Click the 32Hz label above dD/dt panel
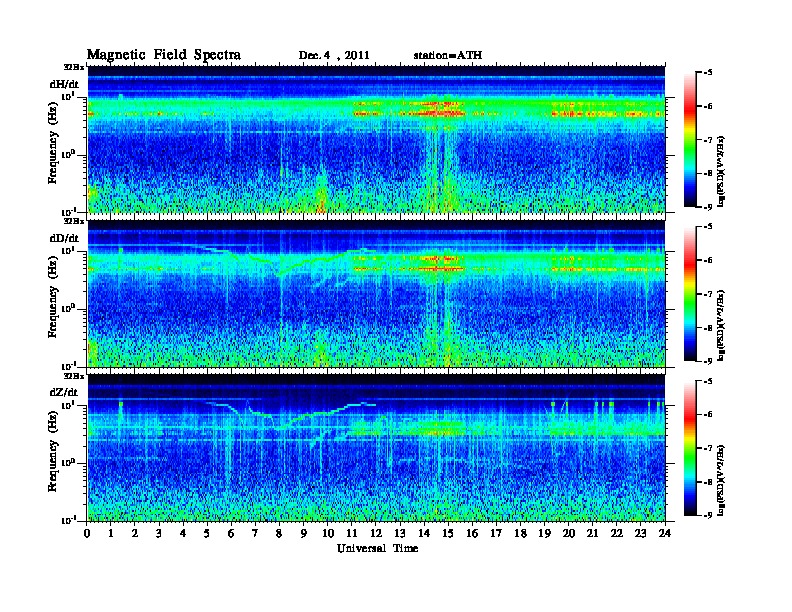The image size is (792, 612). (x=74, y=221)
